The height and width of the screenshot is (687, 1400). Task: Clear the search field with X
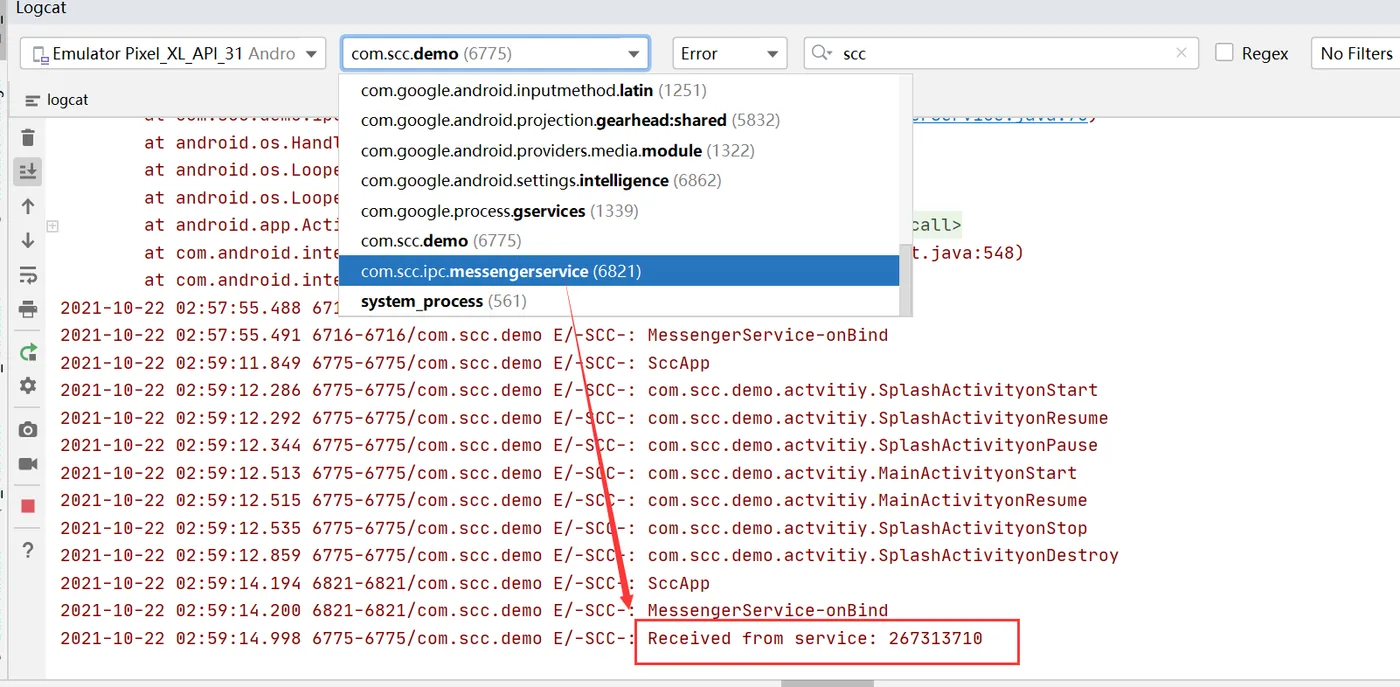click(x=1182, y=53)
